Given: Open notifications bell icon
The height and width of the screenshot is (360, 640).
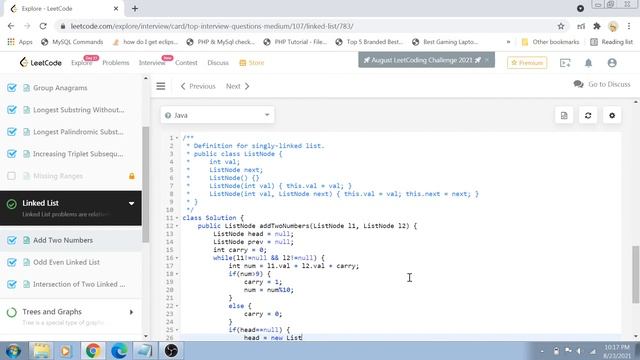Looking at the screenshot, I should (588, 63).
